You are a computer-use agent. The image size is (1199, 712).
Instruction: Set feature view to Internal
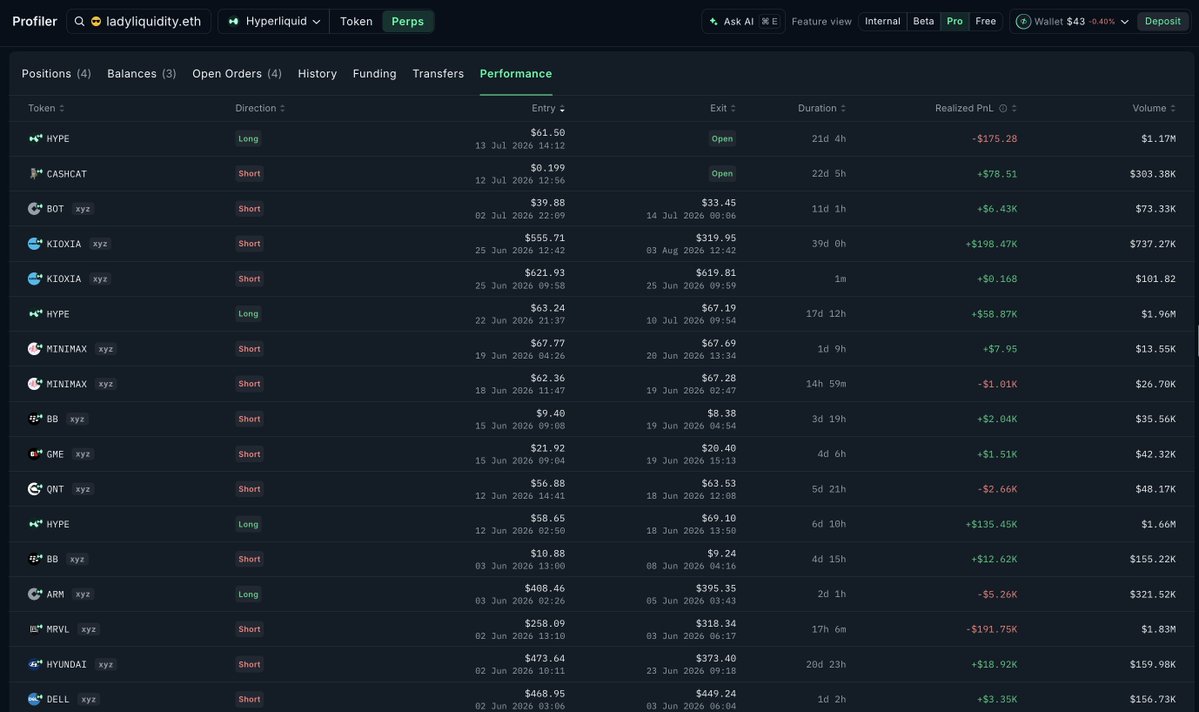click(882, 21)
